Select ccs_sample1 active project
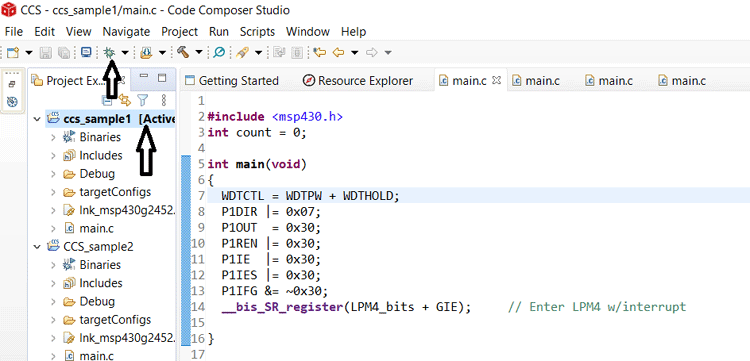Viewport: 750px width, 361px height. pyautogui.click(x=110, y=119)
